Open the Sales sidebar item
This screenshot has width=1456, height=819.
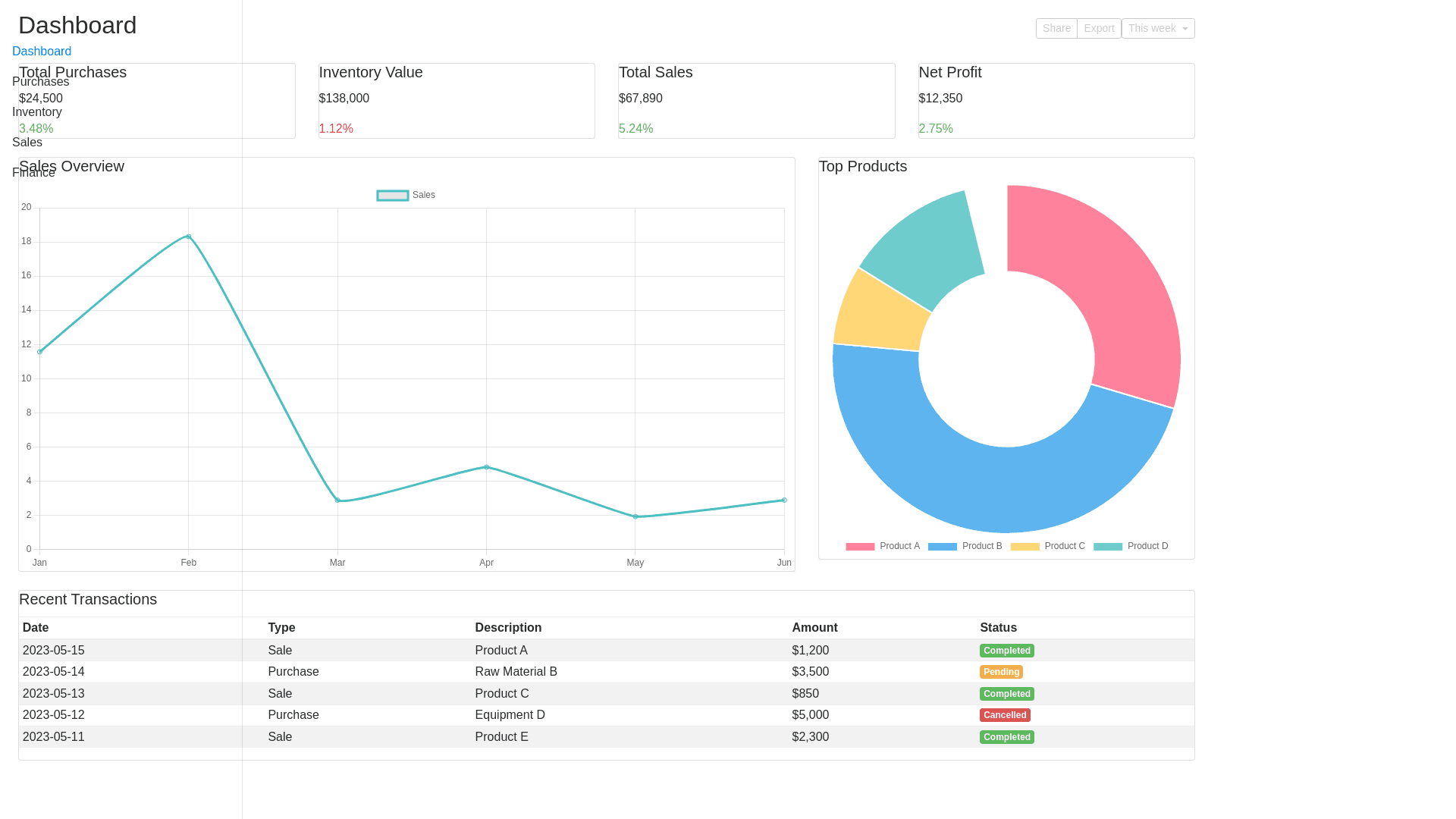[x=27, y=142]
